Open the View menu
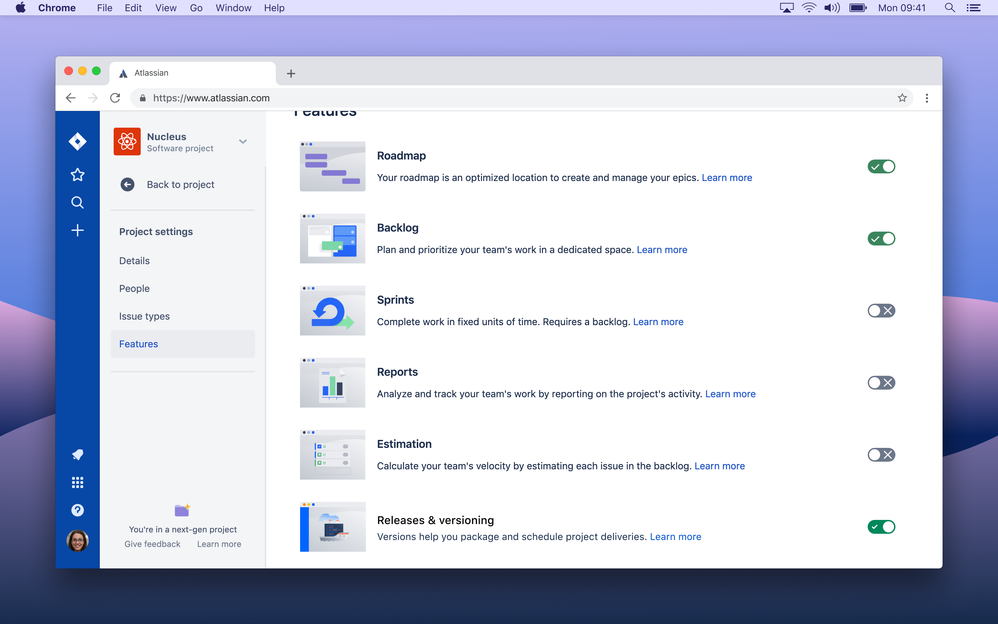The height and width of the screenshot is (624, 998). click(x=165, y=8)
